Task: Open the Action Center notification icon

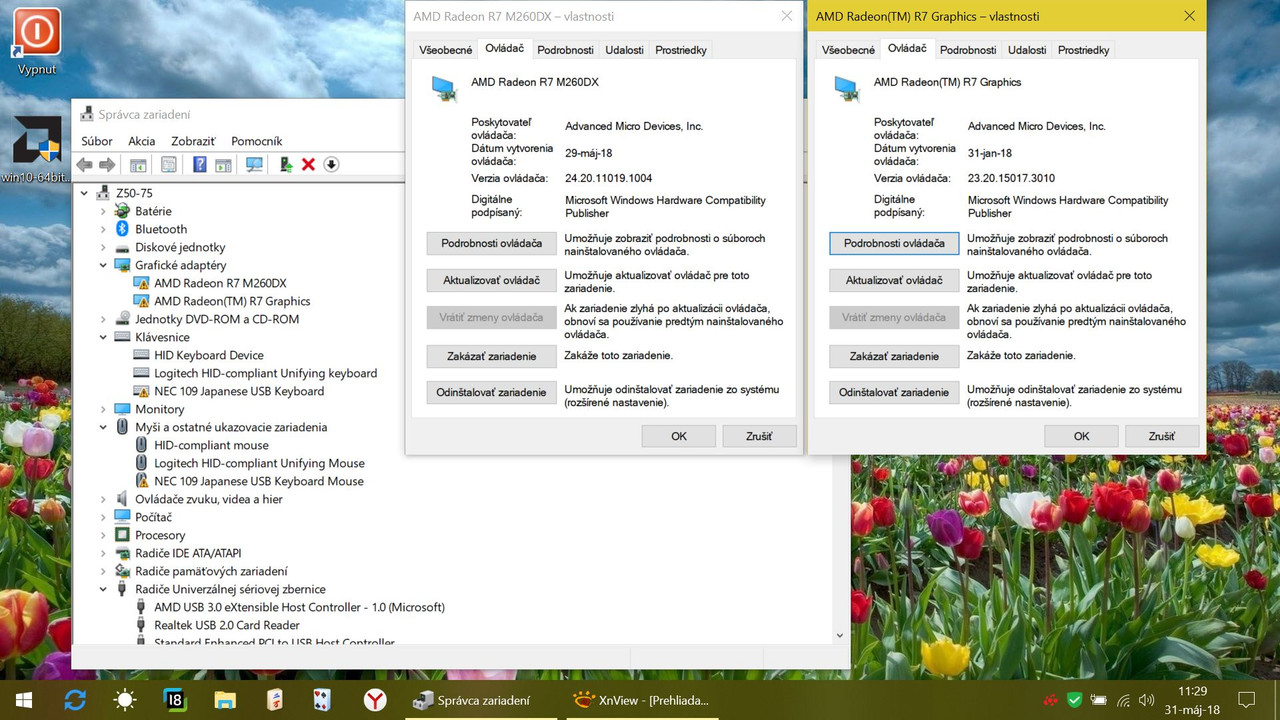Action: pyautogui.click(x=1246, y=700)
